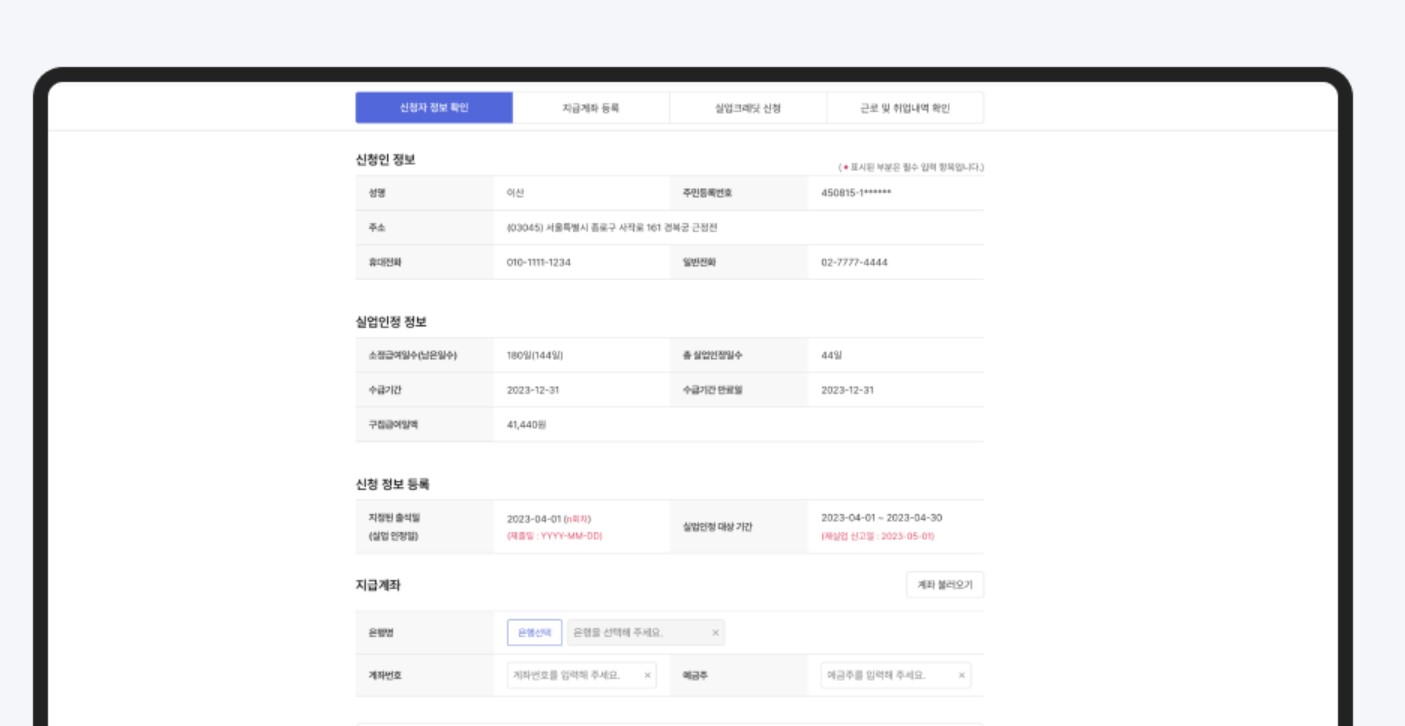This screenshot has width=1405, height=726.
Task: Click the period 2023-04-01 ~ 2023-04-30
Action: click(881, 518)
